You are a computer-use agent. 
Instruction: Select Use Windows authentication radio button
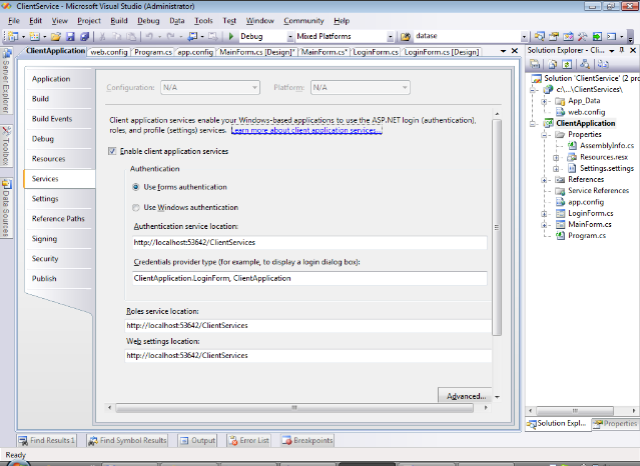click(x=136, y=207)
